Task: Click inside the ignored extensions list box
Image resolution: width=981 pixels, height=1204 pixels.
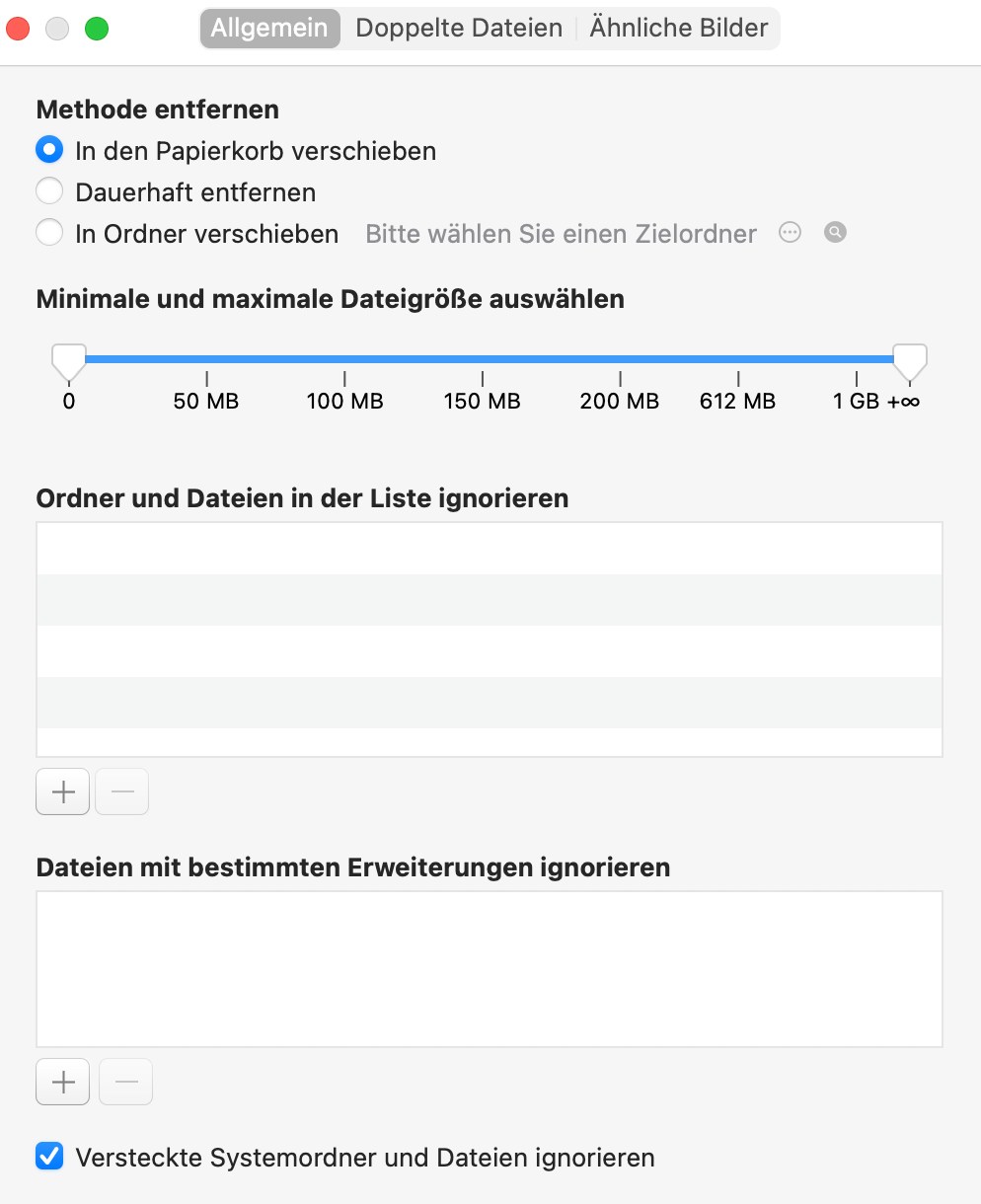Action: [x=490, y=968]
